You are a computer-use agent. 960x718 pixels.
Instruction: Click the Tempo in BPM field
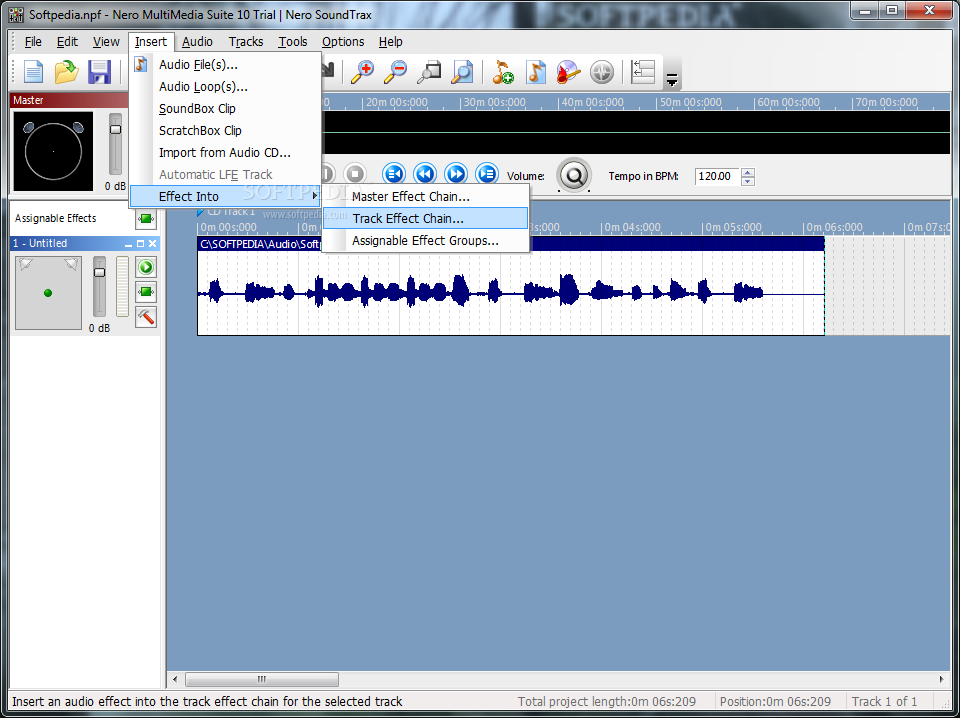[x=717, y=176]
